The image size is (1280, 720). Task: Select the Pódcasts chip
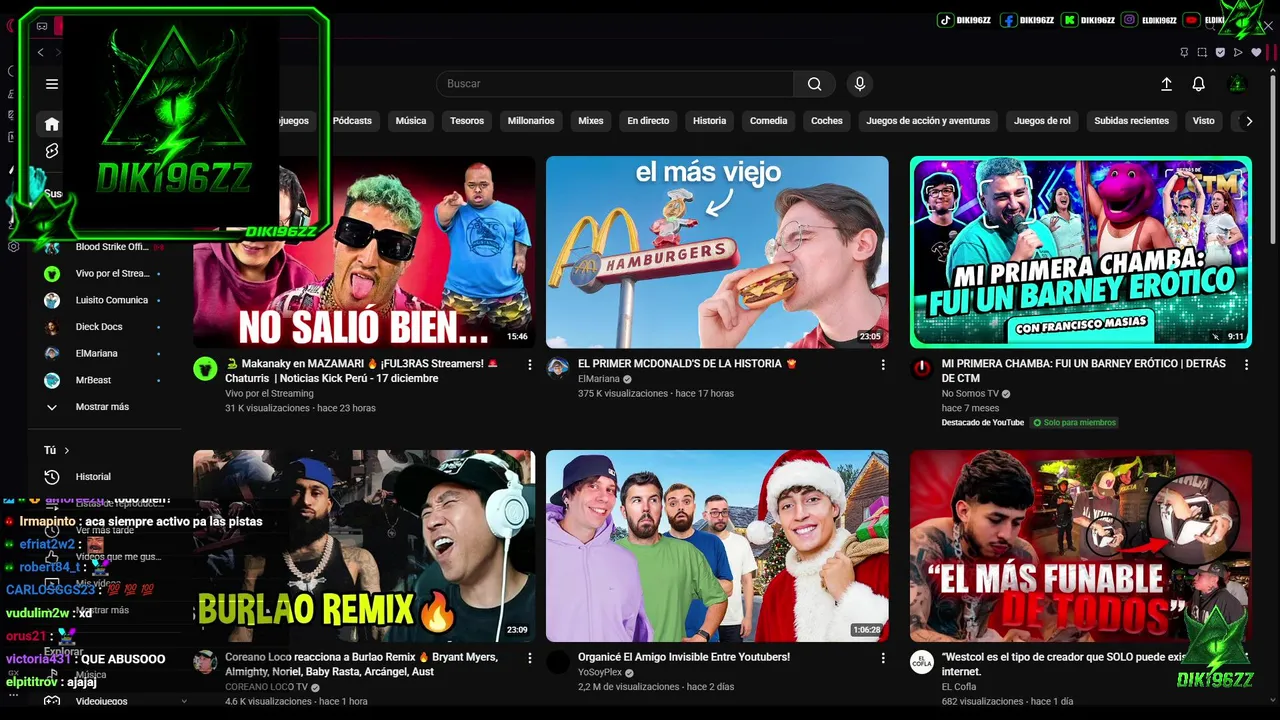pyautogui.click(x=352, y=121)
